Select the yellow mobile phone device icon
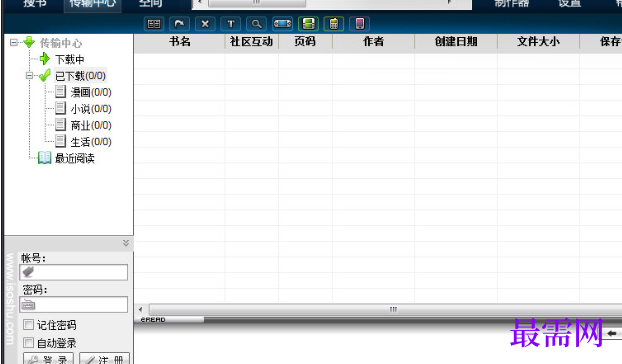Image resolution: width=622 pixels, height=364 pixels. [334, 24]
